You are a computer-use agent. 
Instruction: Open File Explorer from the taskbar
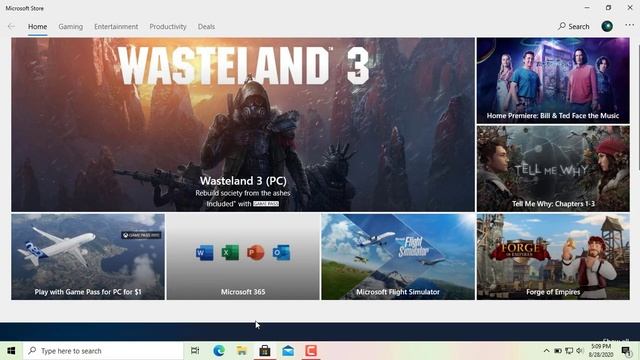[242, 351]
